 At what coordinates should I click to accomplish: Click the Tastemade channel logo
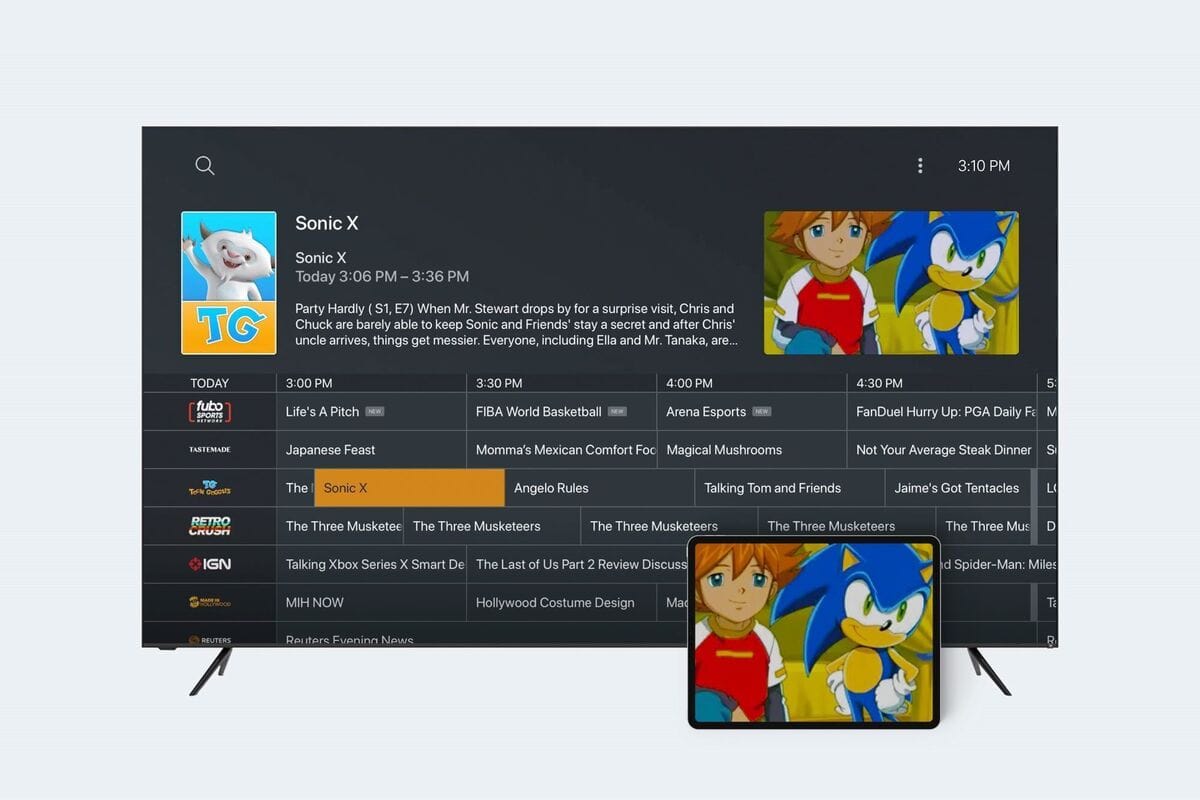click(209, 449)
